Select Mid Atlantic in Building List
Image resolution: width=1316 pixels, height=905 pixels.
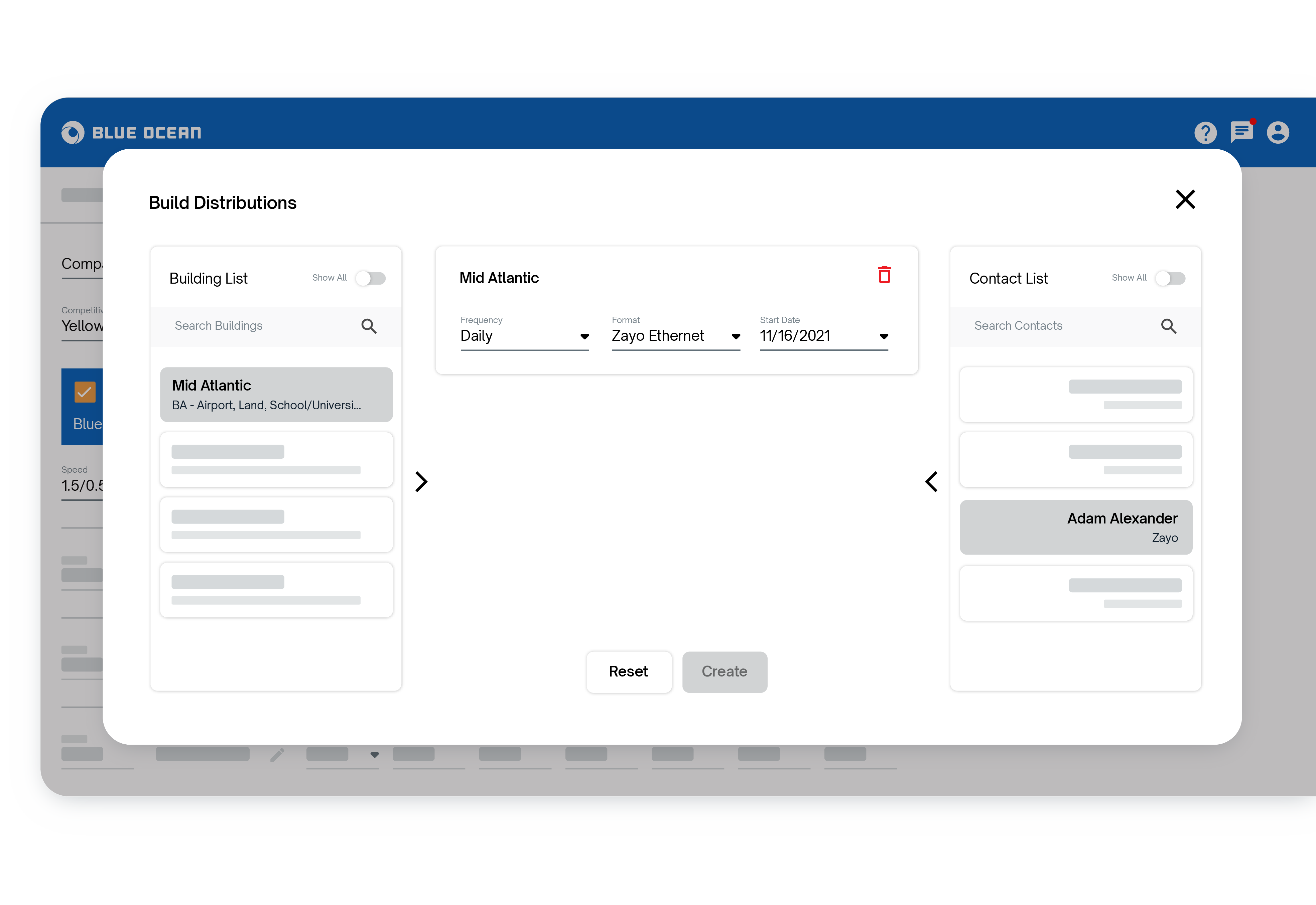point(276,395)
